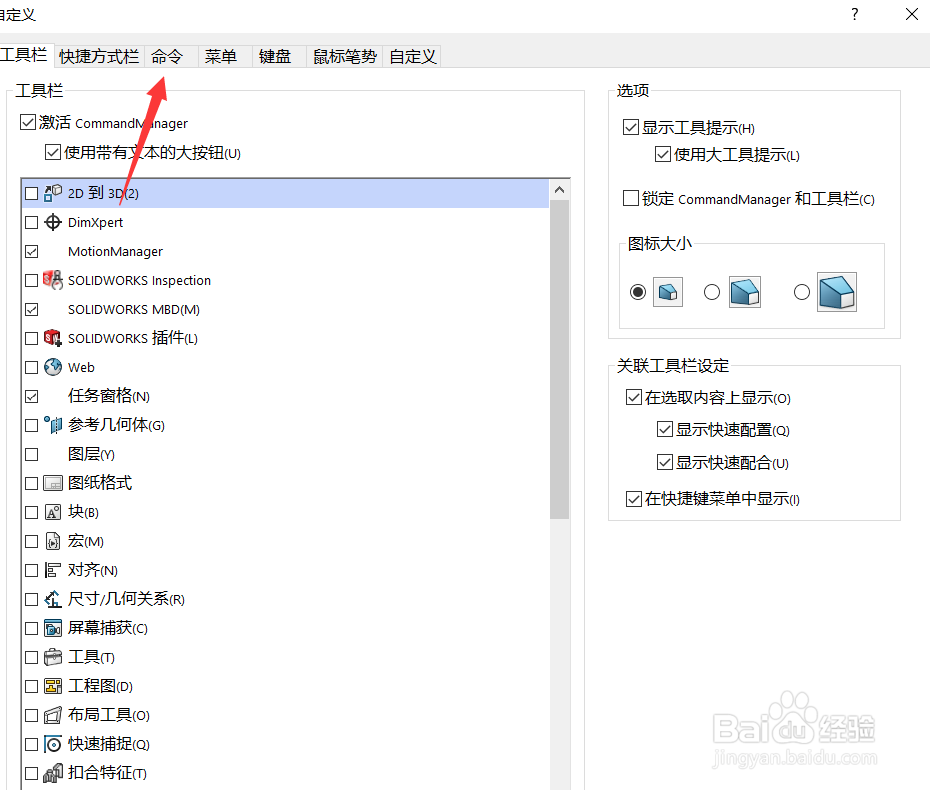Click the toolbar list scroll up arrow
The image size is (930, 790).
pos(559,190)
